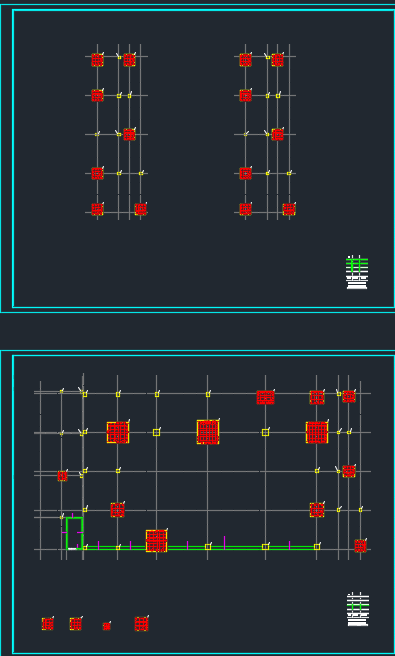Pick the smallest red footing detail in legend row
Viewport: 395px width, 656px height.
click(x=107, y=626)
